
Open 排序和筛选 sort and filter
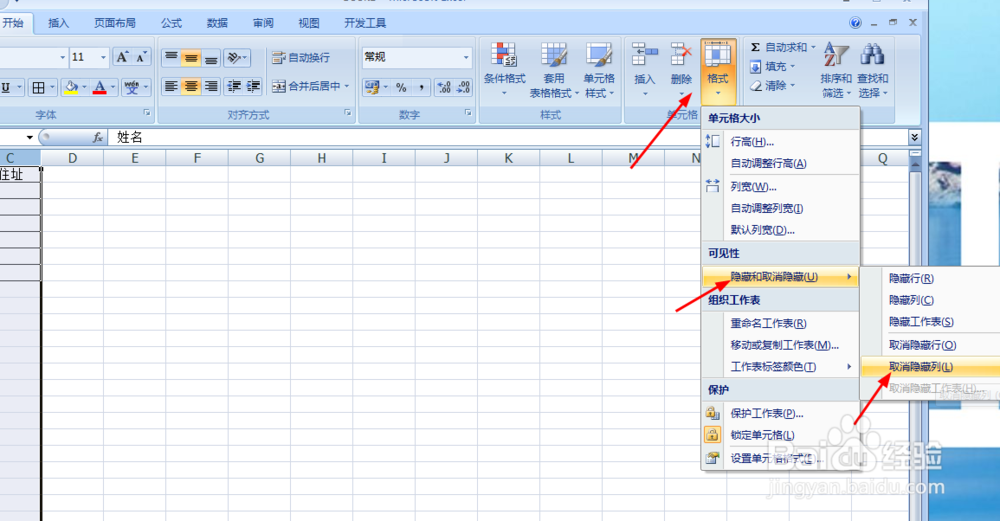click(x=835, y=70)
